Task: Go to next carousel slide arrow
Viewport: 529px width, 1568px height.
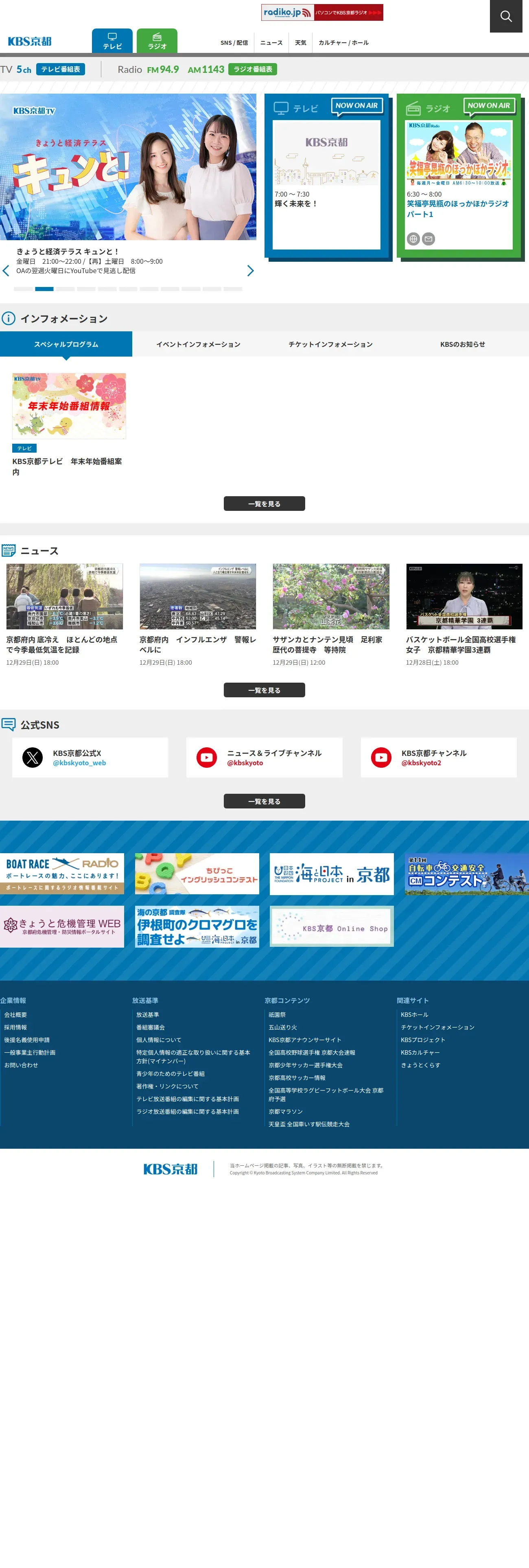Action: point(249,271)
